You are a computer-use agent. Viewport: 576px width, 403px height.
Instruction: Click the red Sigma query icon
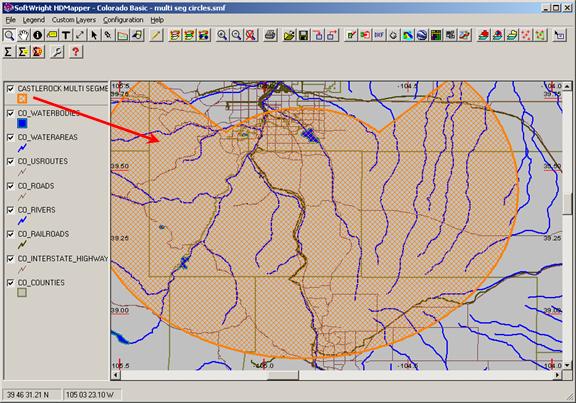click(37, 52)
